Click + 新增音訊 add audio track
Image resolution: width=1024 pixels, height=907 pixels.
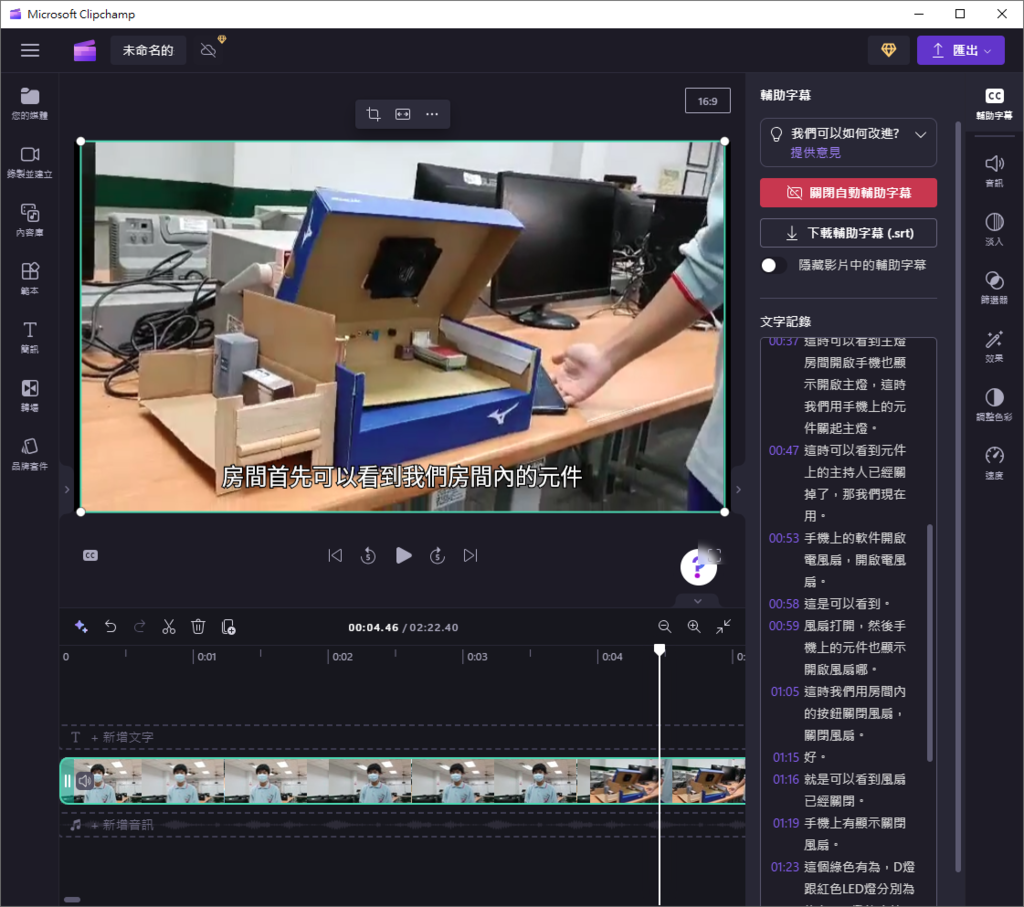pyautogui.click(x=122, y=825)
